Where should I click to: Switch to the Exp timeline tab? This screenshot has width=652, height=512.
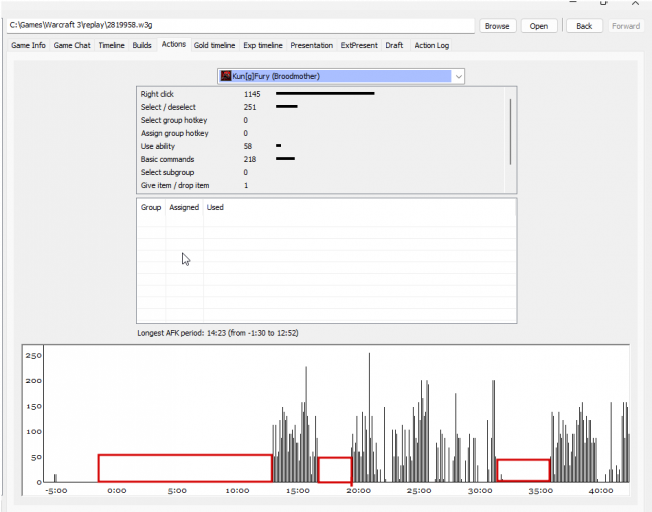tap(263, 45)
